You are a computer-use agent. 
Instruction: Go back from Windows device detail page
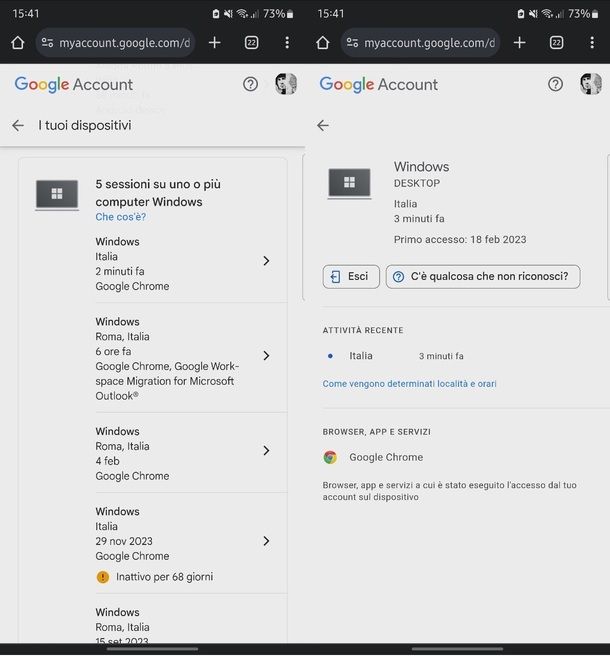323,125
